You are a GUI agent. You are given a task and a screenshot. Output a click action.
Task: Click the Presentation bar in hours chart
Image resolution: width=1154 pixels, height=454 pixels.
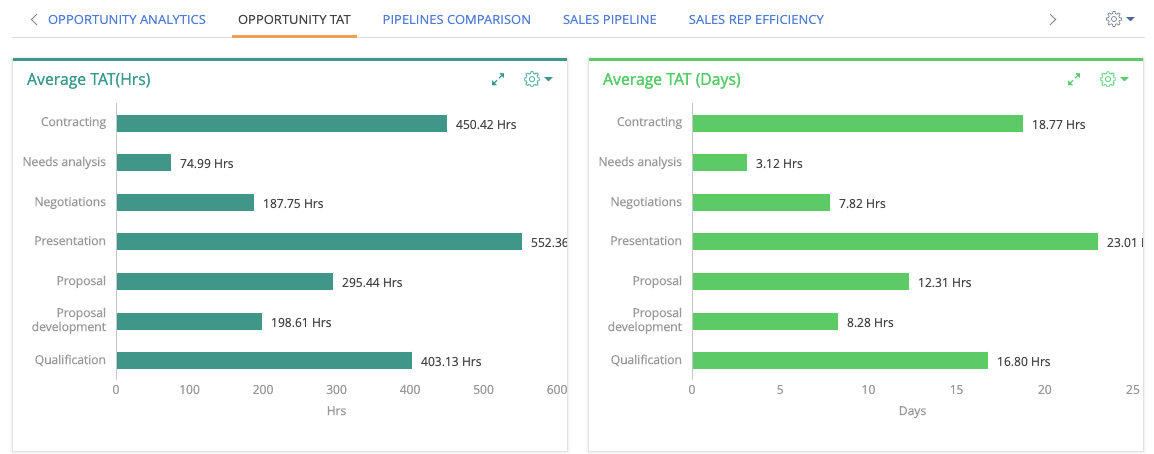point(319,242)
